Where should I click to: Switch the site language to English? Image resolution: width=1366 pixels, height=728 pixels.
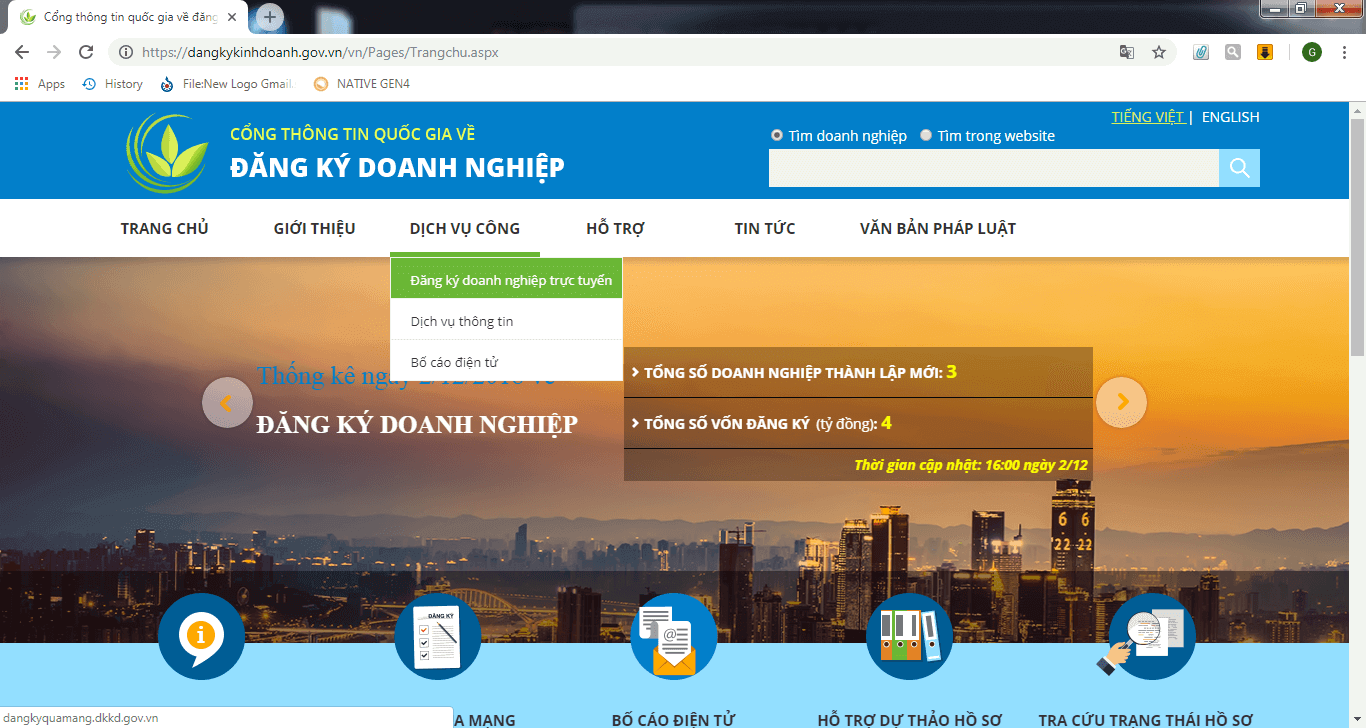click(x=1230, y=117)
